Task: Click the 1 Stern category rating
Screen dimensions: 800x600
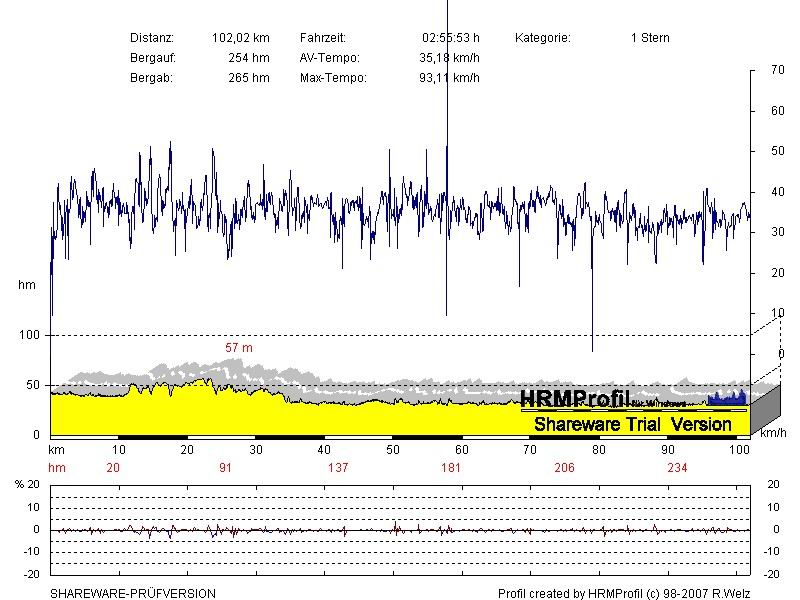Action: click(650, 38)
